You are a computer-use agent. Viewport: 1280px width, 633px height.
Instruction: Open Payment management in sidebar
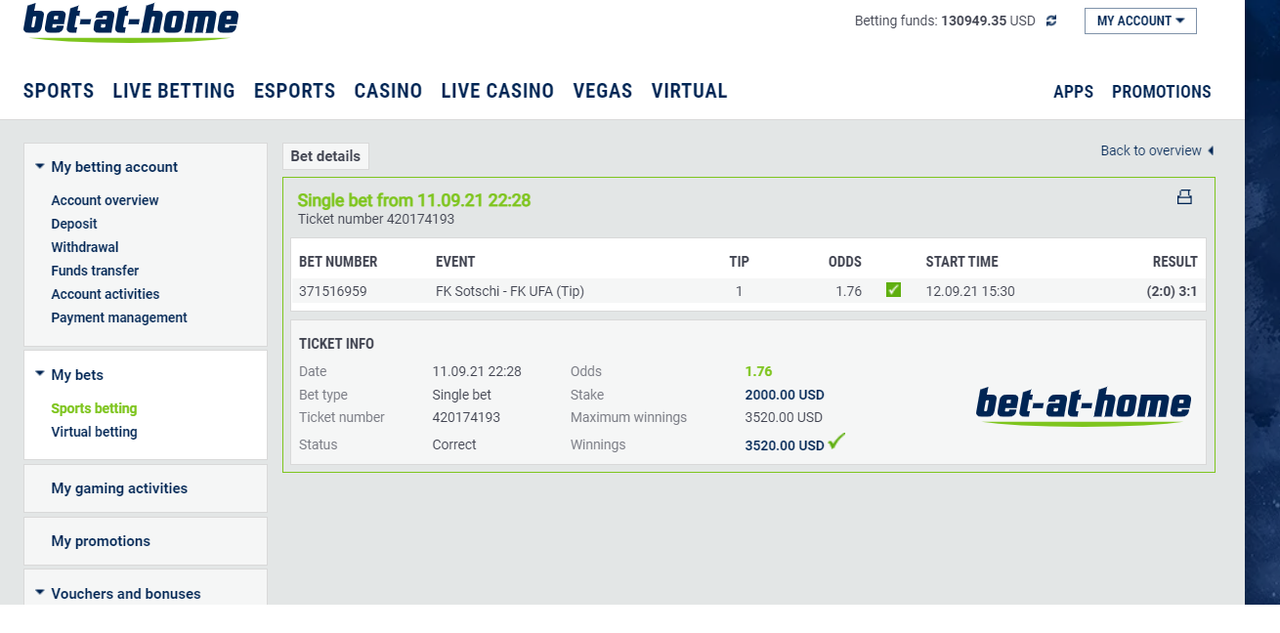[x=119, y=318]
